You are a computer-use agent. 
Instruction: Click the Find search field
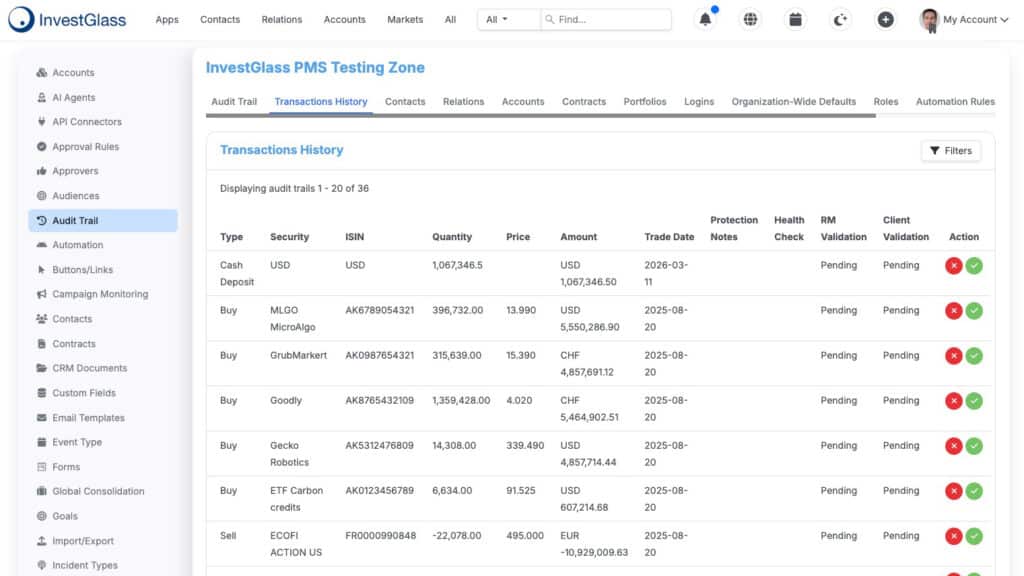click(606, 20)
